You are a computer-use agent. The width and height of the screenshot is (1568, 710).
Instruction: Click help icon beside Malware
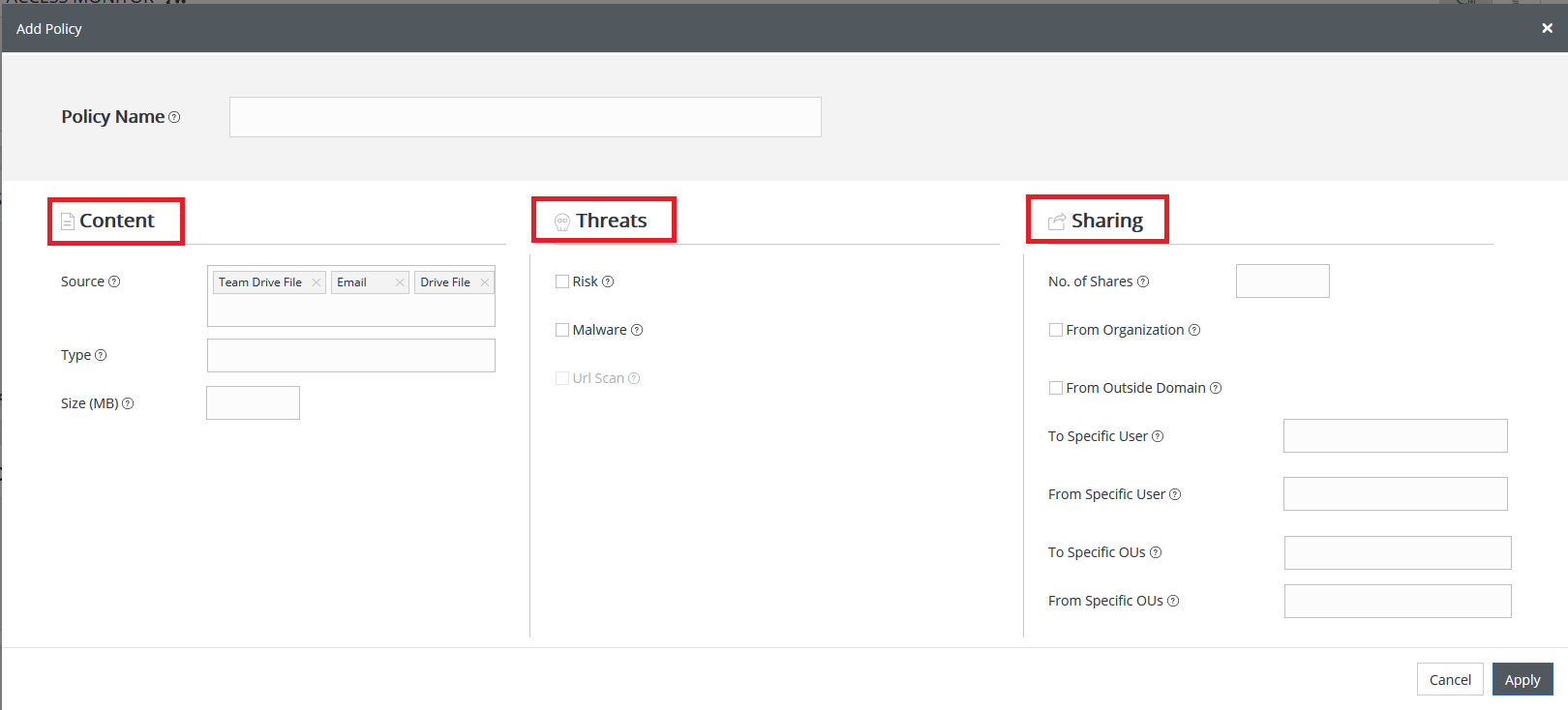coord(637,330)
